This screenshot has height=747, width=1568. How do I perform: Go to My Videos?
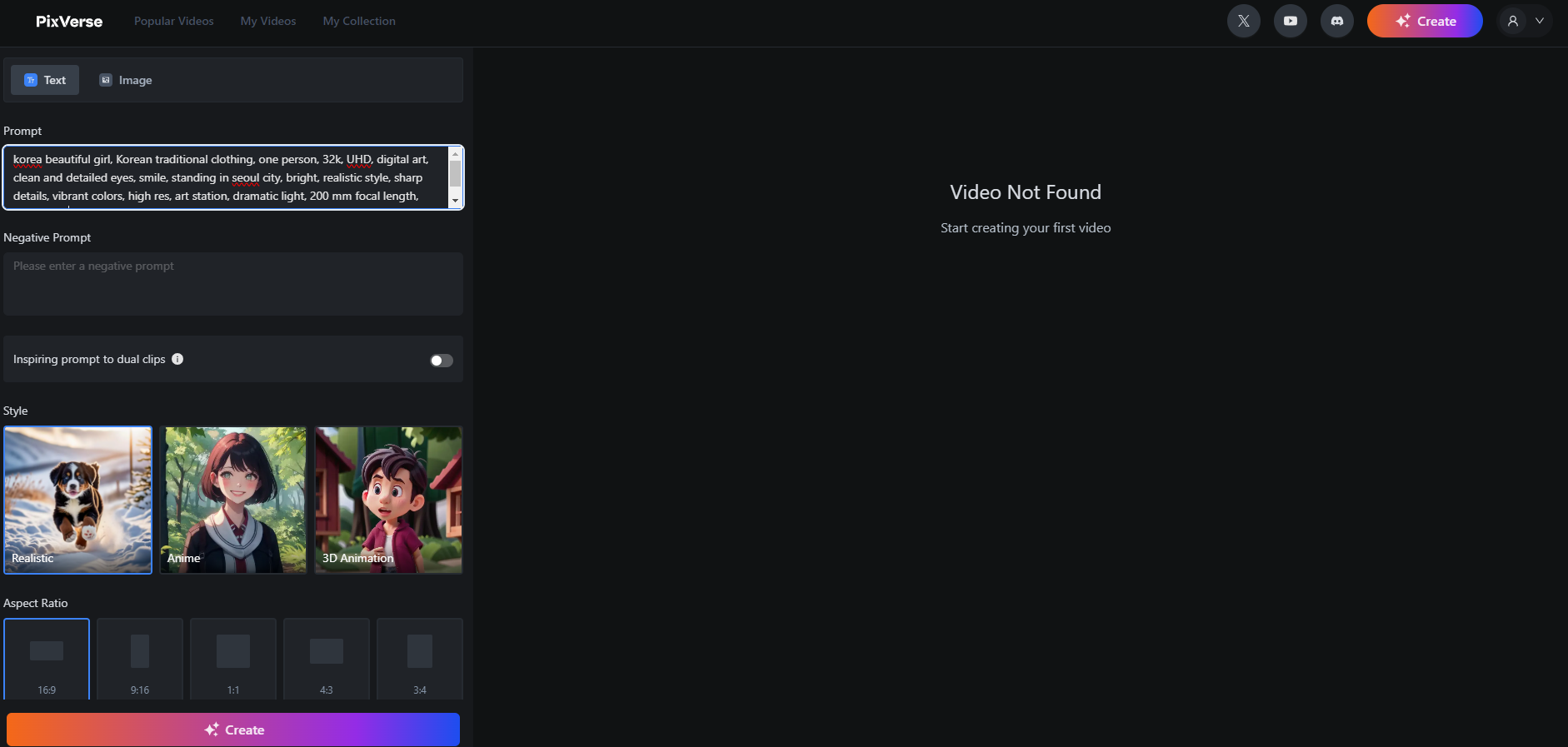click(268, 21)
